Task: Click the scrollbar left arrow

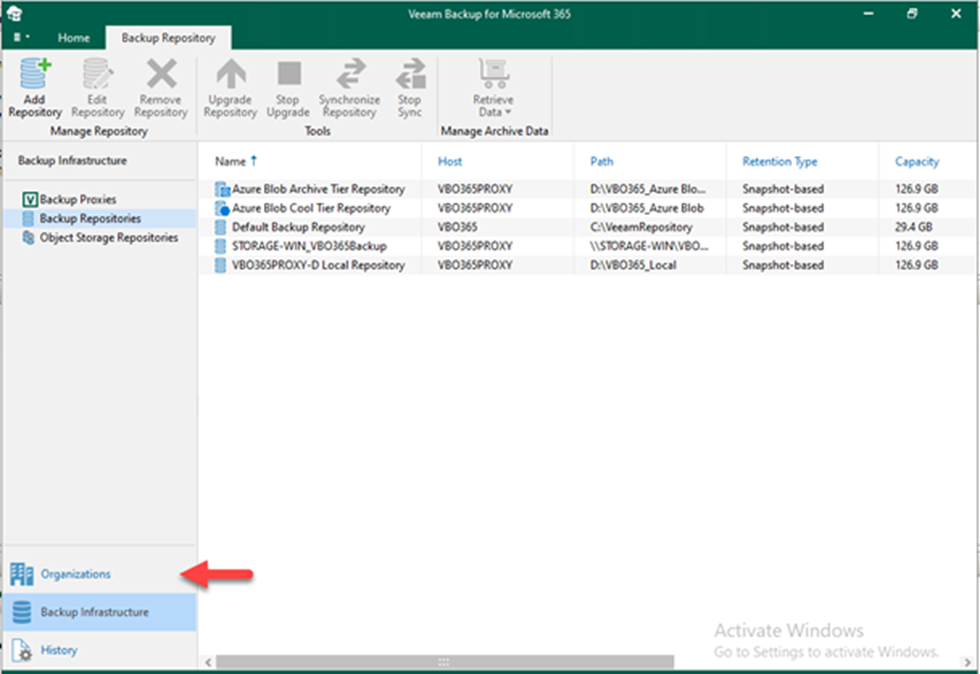Action: (208, 662)
